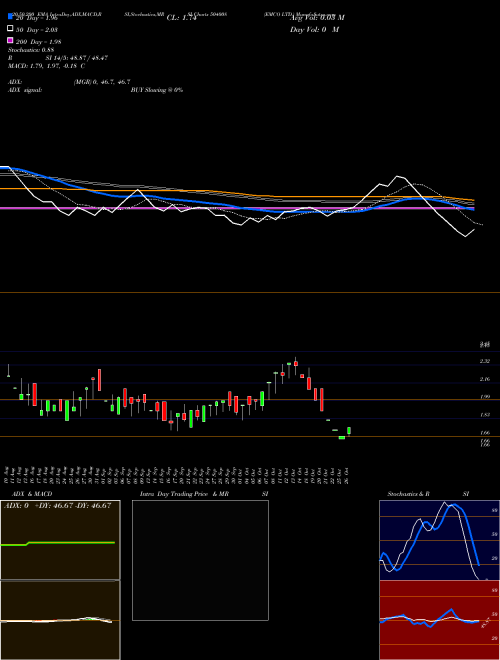Click the 'Stochastics: 0.88' readout
Viewport: 500px width, 660px height.
point(31,50)
